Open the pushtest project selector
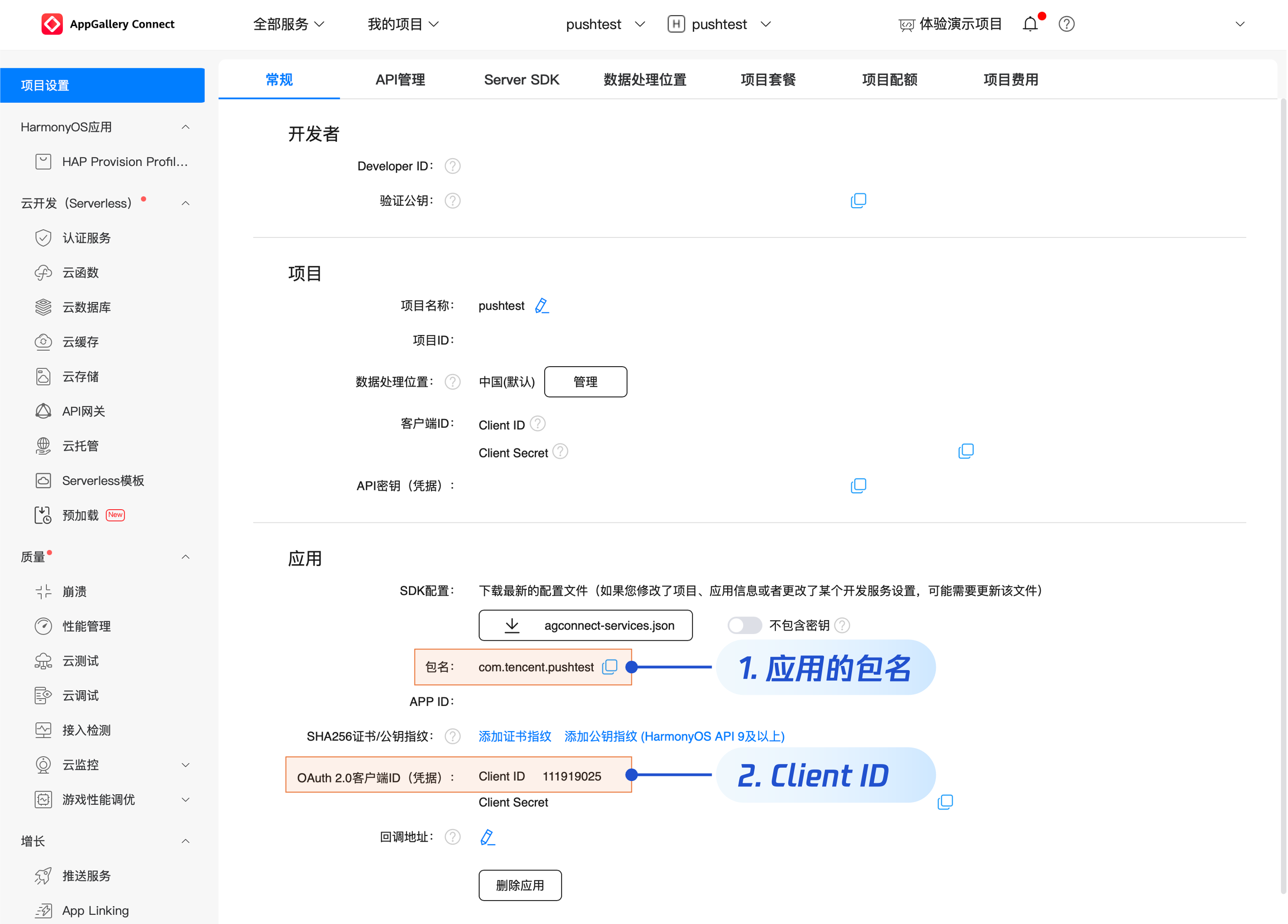1288x924 pixels. click(605, 24)
